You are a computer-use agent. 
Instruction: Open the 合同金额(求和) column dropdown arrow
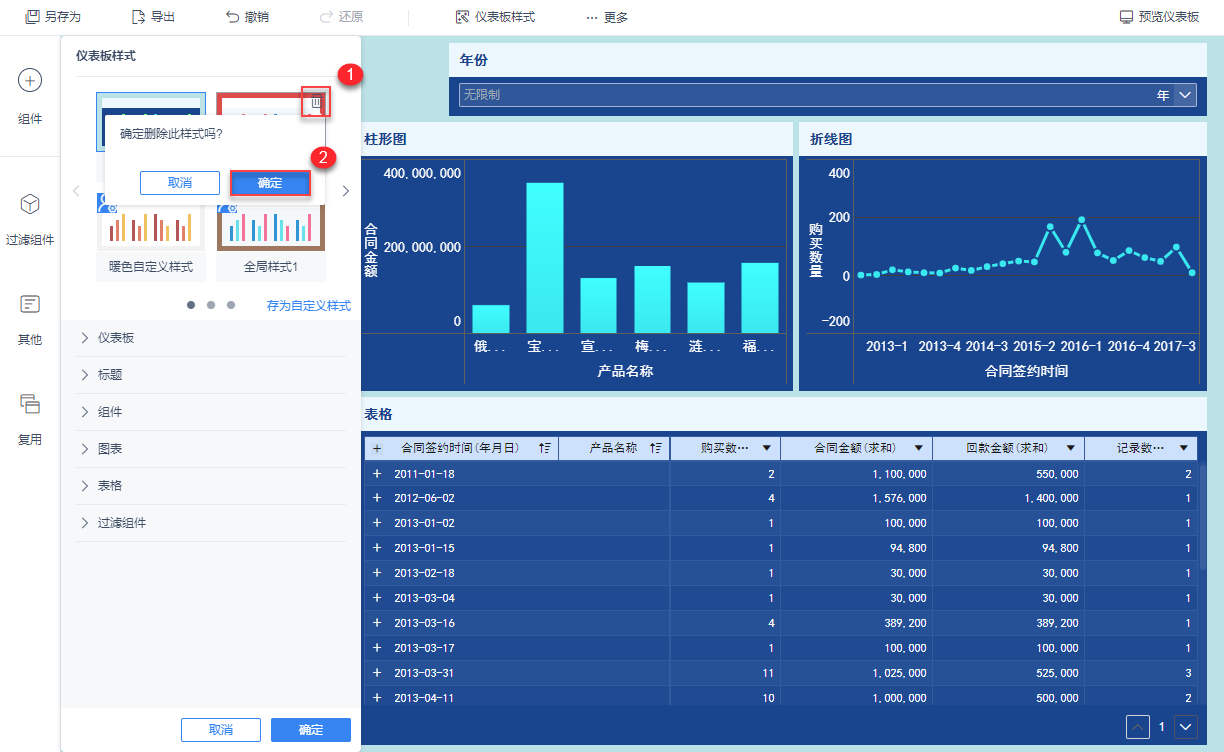tap(918, 449)
